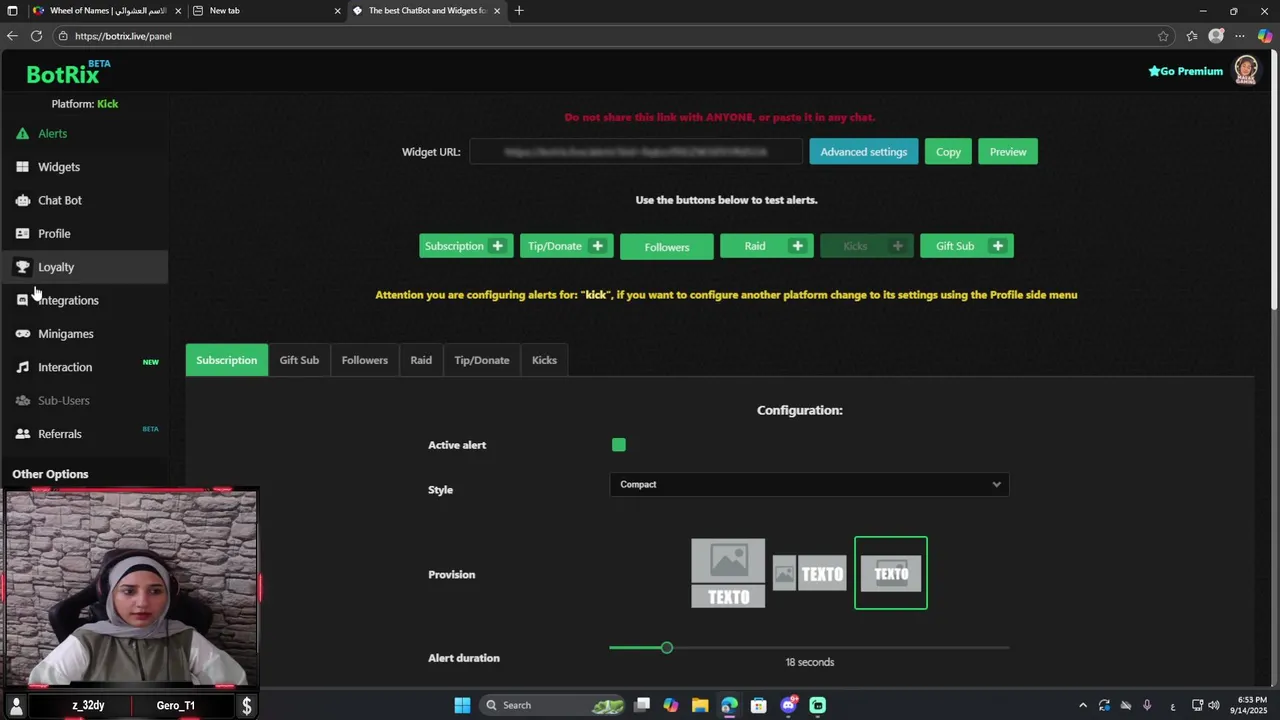The height and width of the screenshot is (720, 1280).
Task: Test the Followers alert button
Action: tap(667, 247)
